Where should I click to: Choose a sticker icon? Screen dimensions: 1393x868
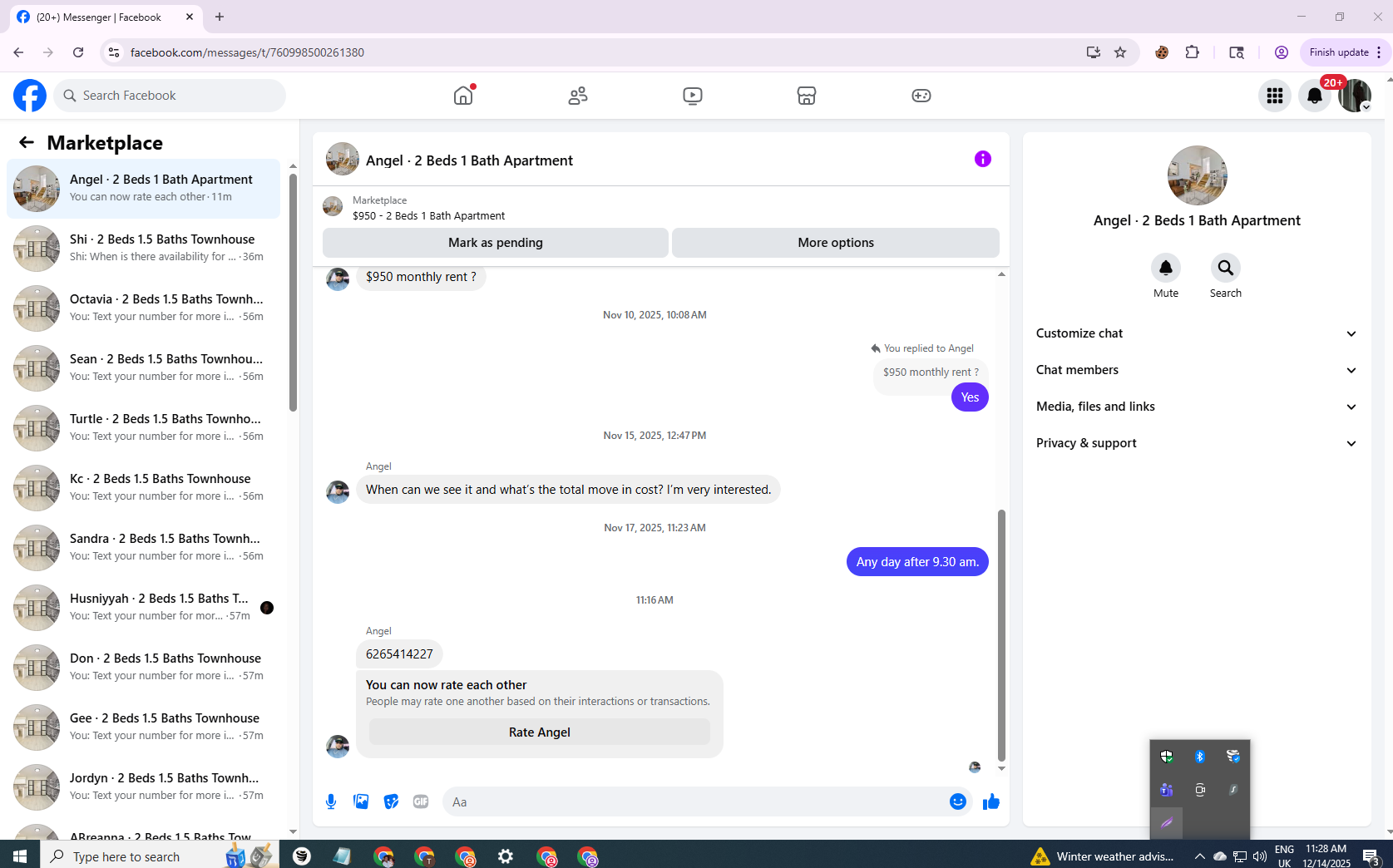point(391,801)
